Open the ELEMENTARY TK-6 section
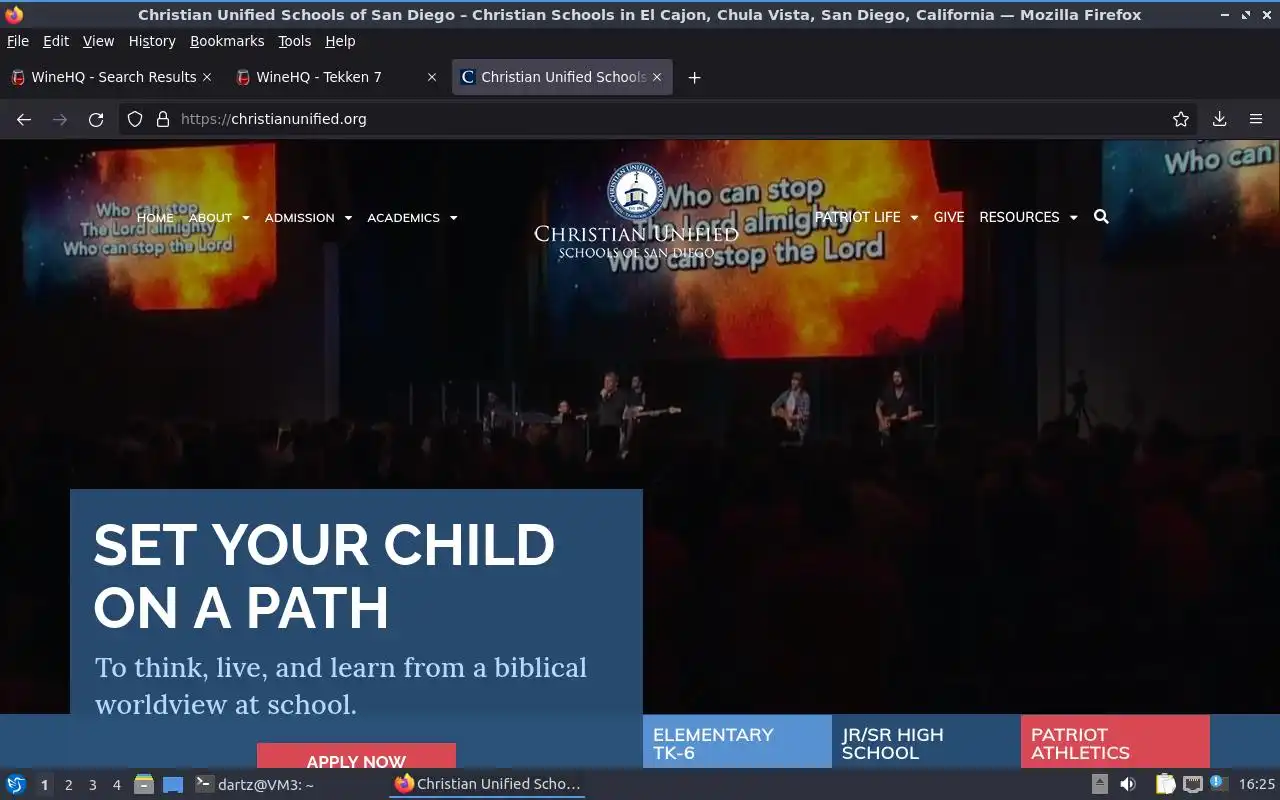This screenshot has width=1280, height=800. click(x=737, y=742)
